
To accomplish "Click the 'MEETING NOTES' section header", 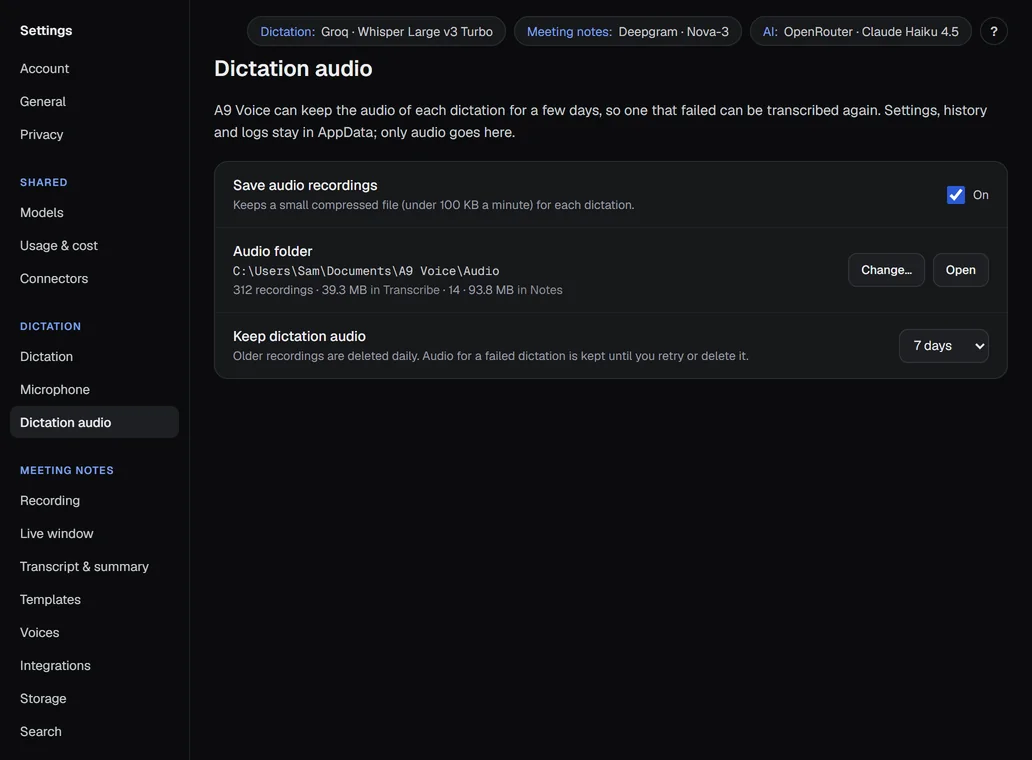I will point(66,470).
